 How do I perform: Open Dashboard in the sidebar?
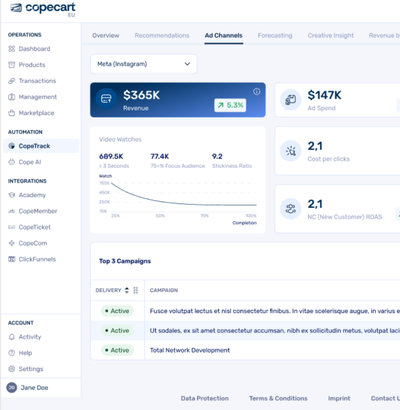click(x=34, y=49)
